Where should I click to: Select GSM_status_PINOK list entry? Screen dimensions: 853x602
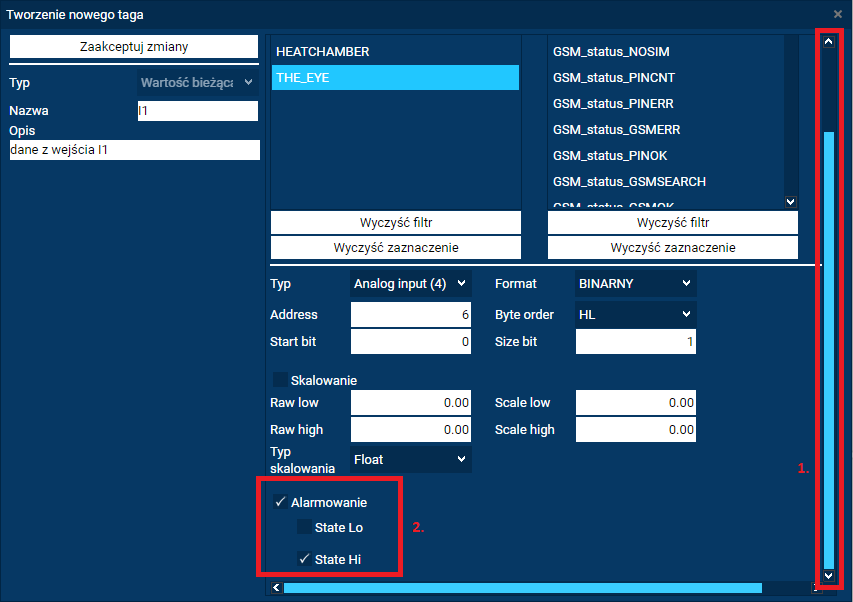click(610, 155)
